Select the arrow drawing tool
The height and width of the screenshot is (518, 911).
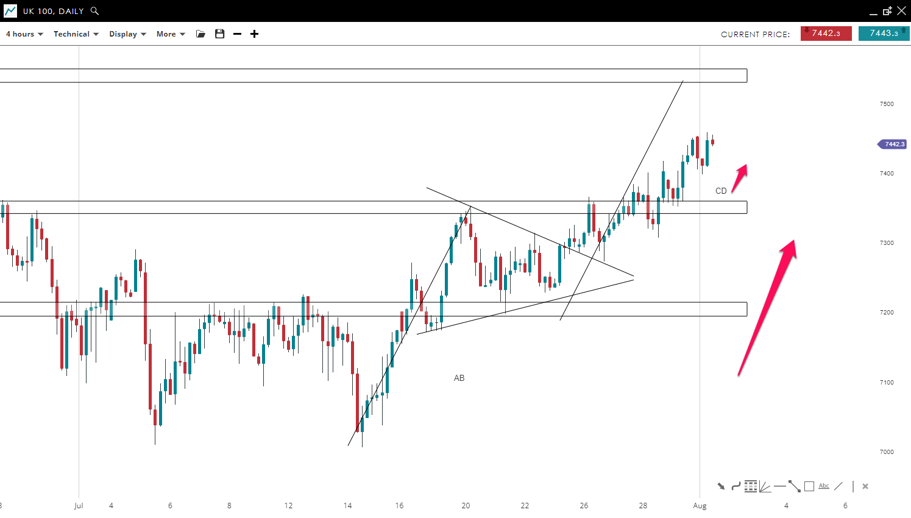721,487
